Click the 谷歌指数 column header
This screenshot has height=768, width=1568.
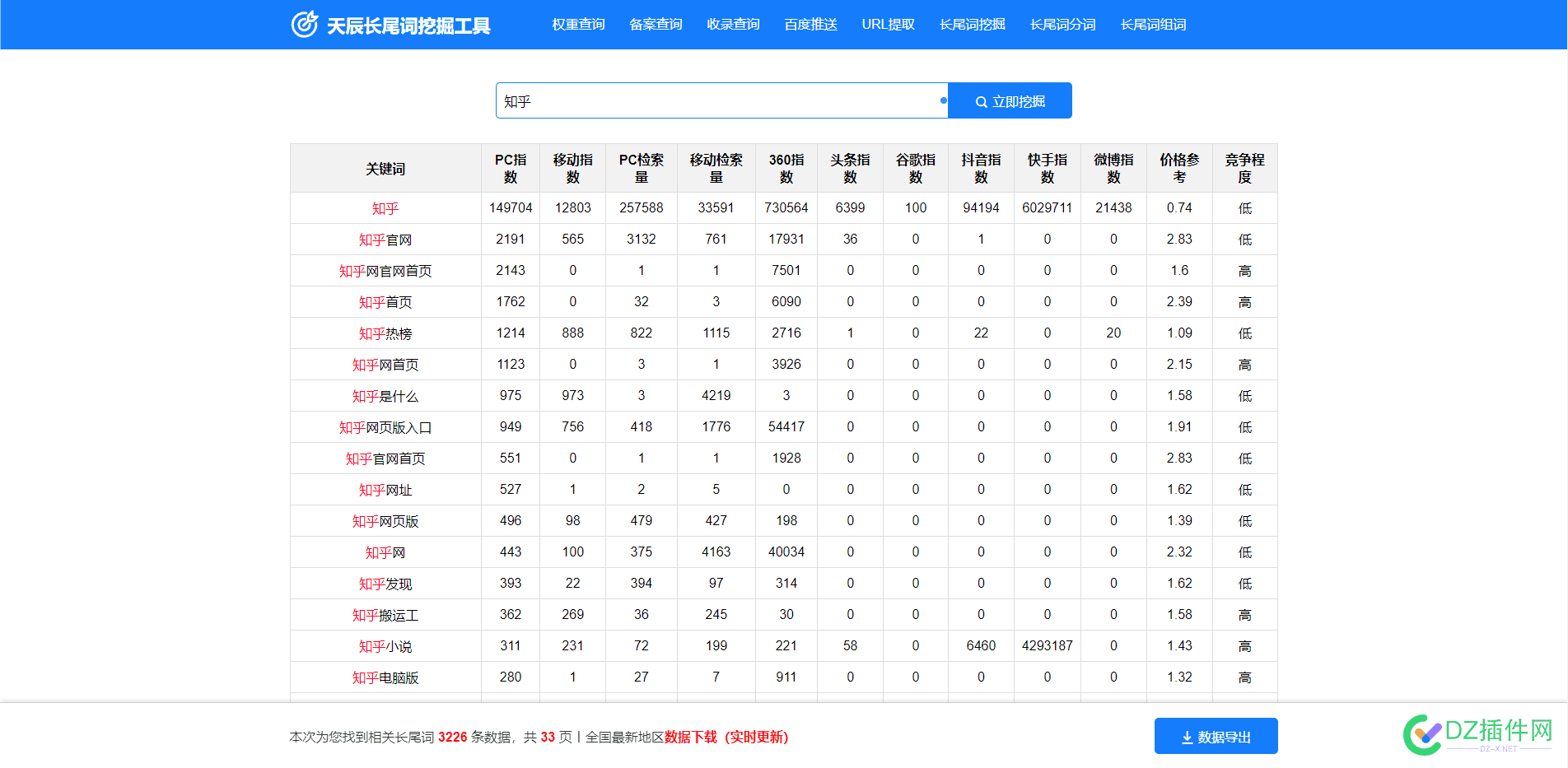click(x=916, y=169)
